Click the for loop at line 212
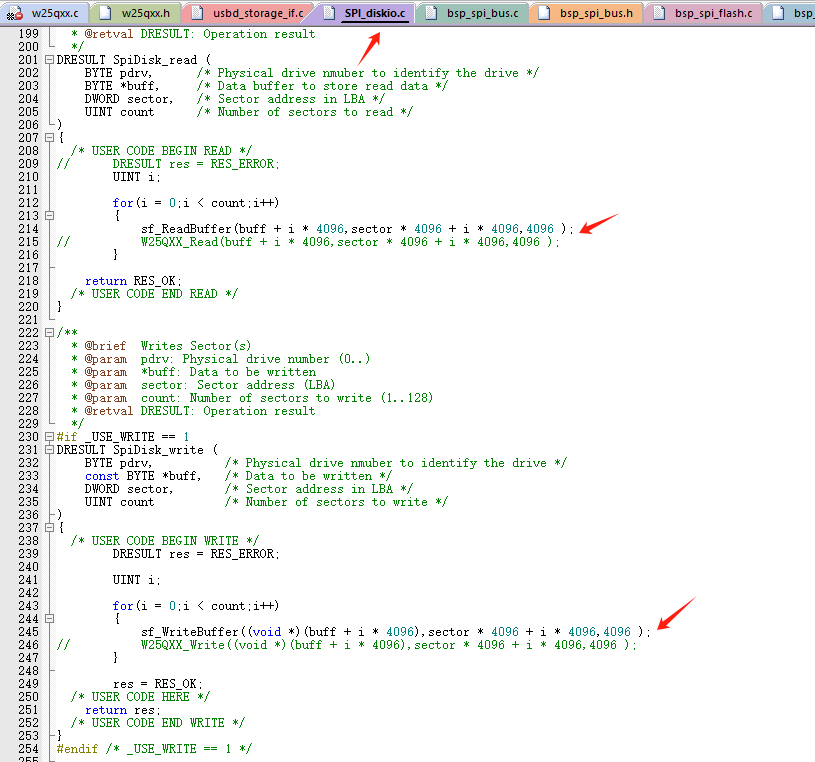The width and height of the screenshot is (815, 762). (196, 203)
